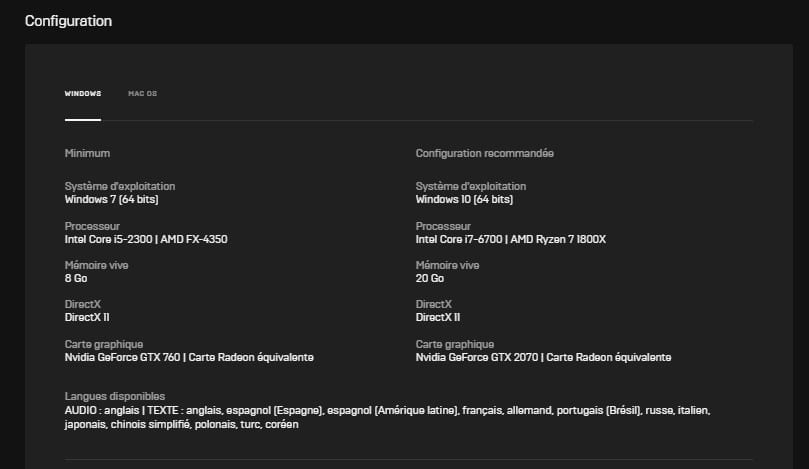Click the Intel Core i5-2300 processor line
809x469 pixels.
tap(146, 239)
